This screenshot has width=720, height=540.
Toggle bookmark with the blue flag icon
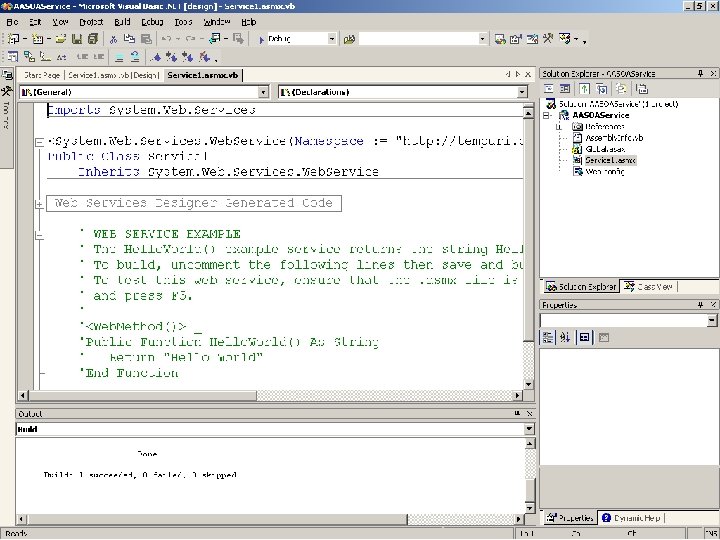tap(156, 57)
